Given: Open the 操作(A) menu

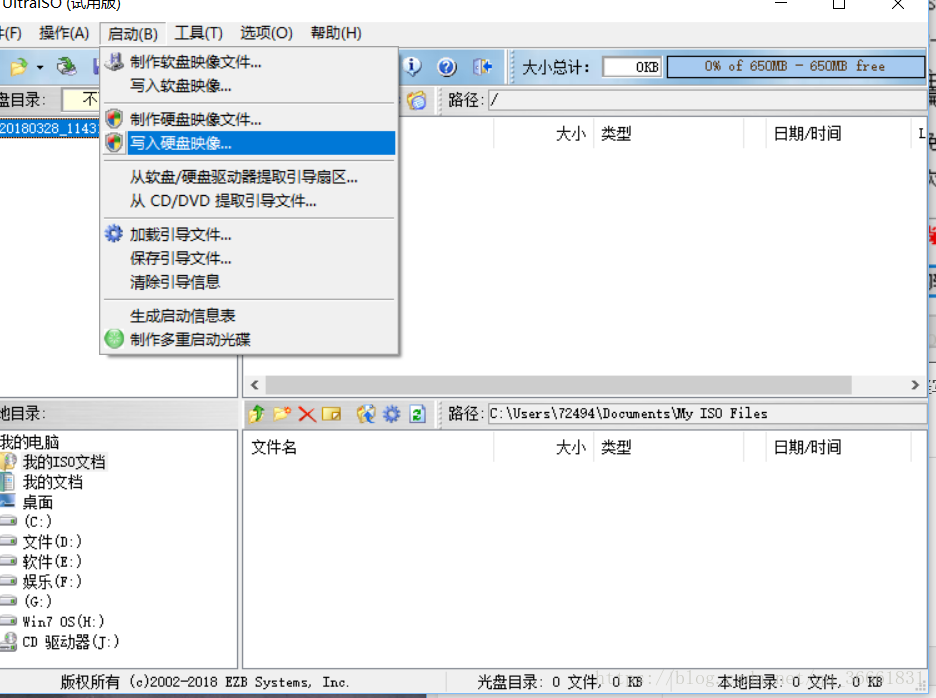Looking at the screenshot, I should [64, 33].
